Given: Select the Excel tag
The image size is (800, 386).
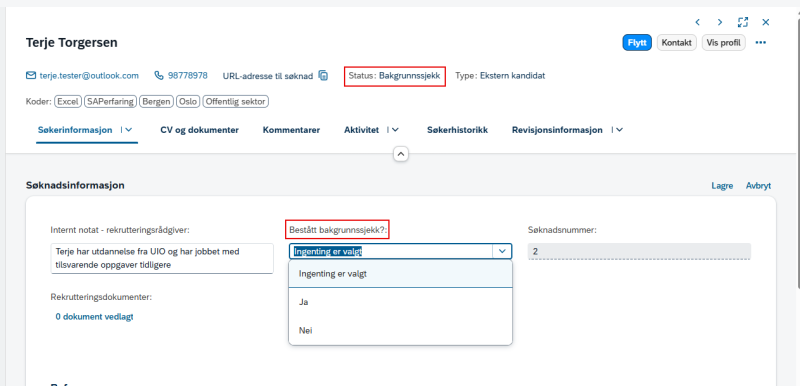Looking at the screenshot, I should click(68, 101).
